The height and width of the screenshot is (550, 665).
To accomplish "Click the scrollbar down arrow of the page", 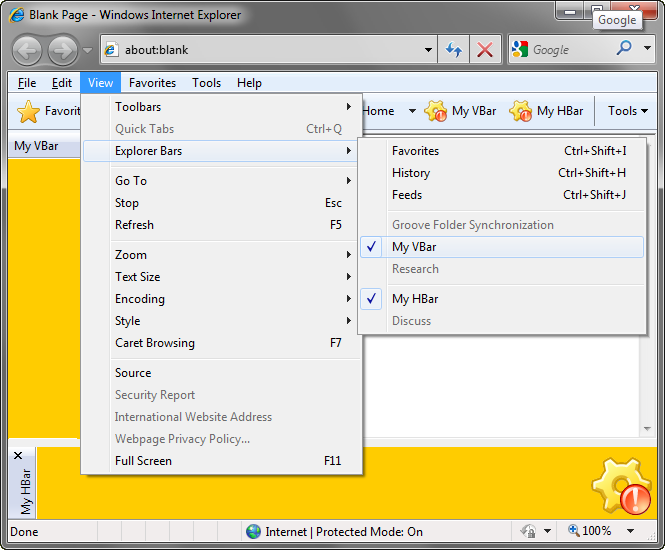I will pyautogui.click(x=647, y=429).
